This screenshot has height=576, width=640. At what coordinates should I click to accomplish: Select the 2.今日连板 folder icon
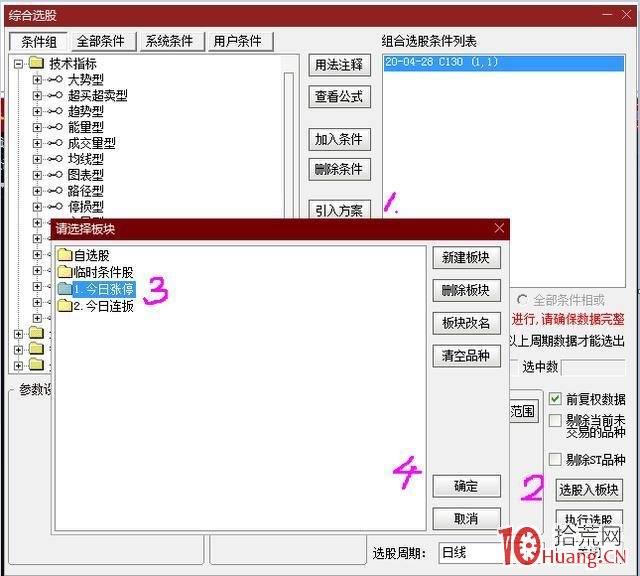point(64,305)
